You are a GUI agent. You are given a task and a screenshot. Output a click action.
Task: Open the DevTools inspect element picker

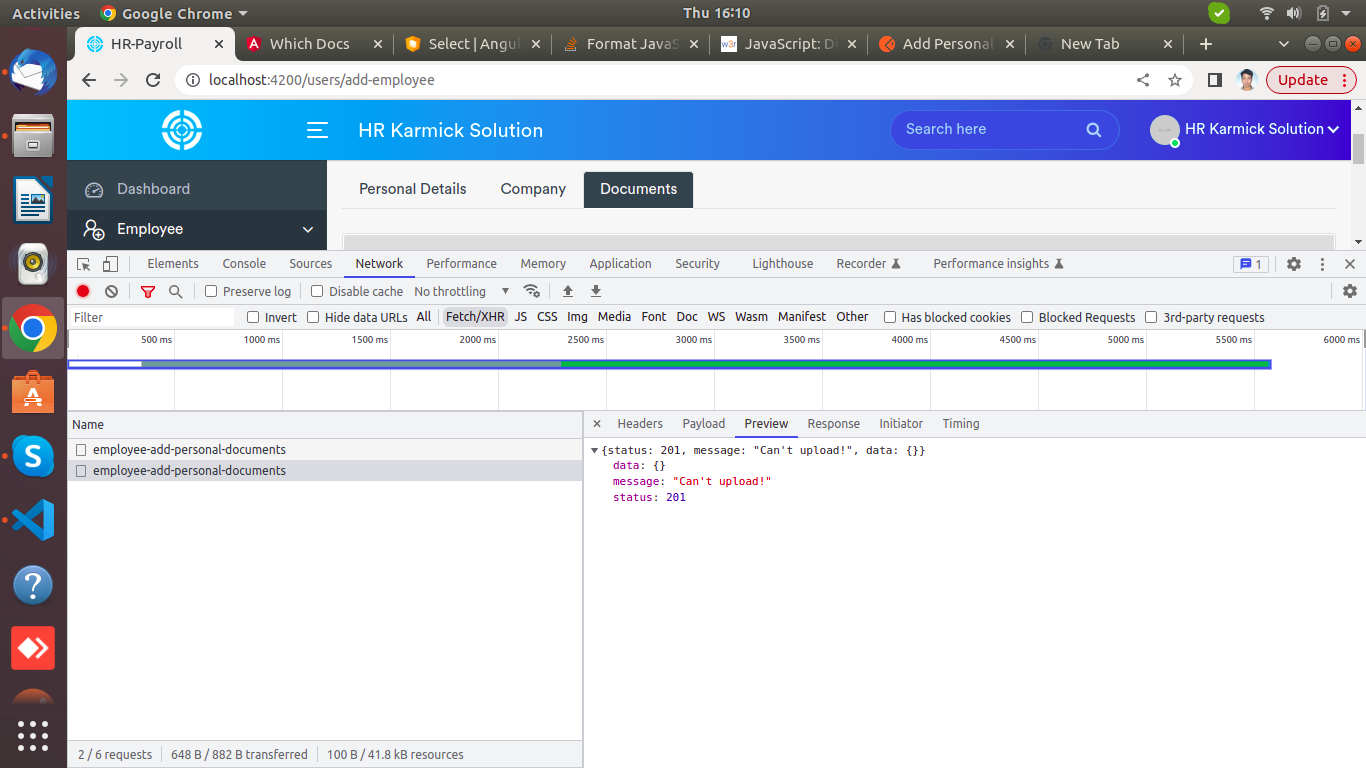coord(84,264)
